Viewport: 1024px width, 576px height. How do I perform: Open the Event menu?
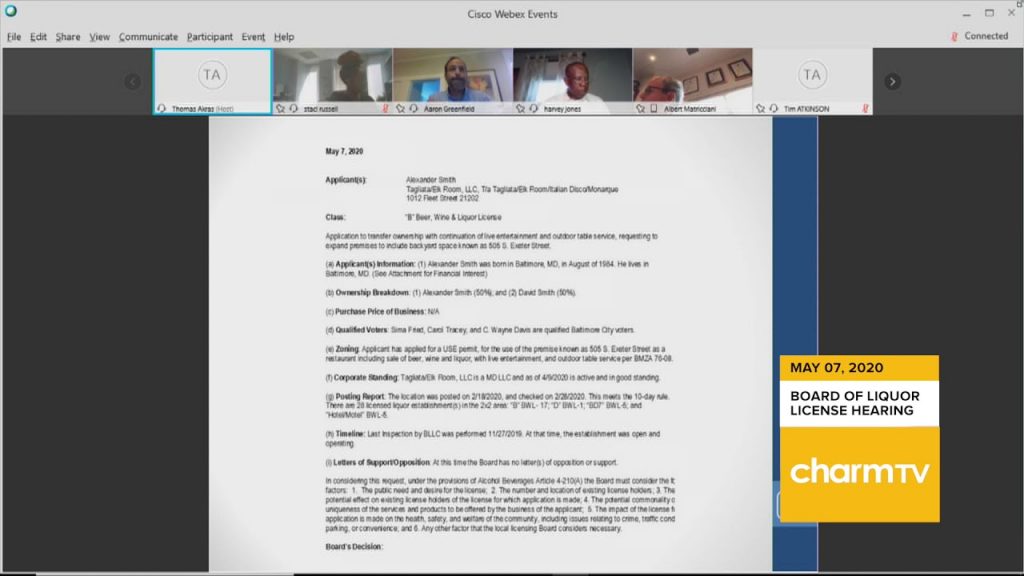253,37
